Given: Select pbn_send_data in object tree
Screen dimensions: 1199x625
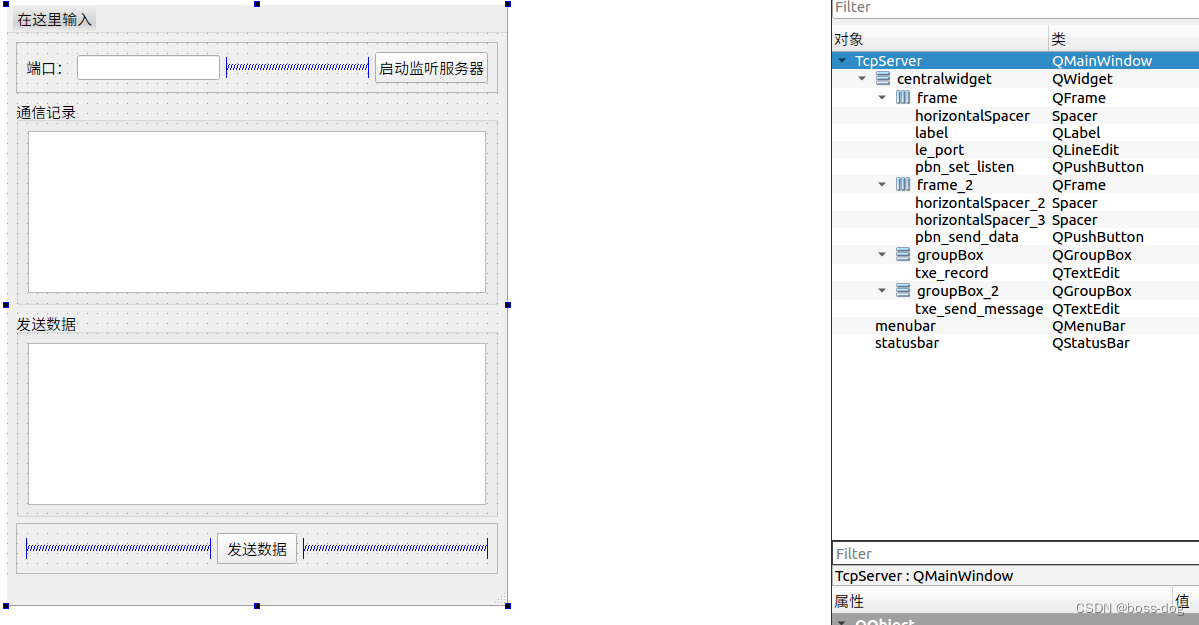Looking at the screenshot, I should pos(967,237).
